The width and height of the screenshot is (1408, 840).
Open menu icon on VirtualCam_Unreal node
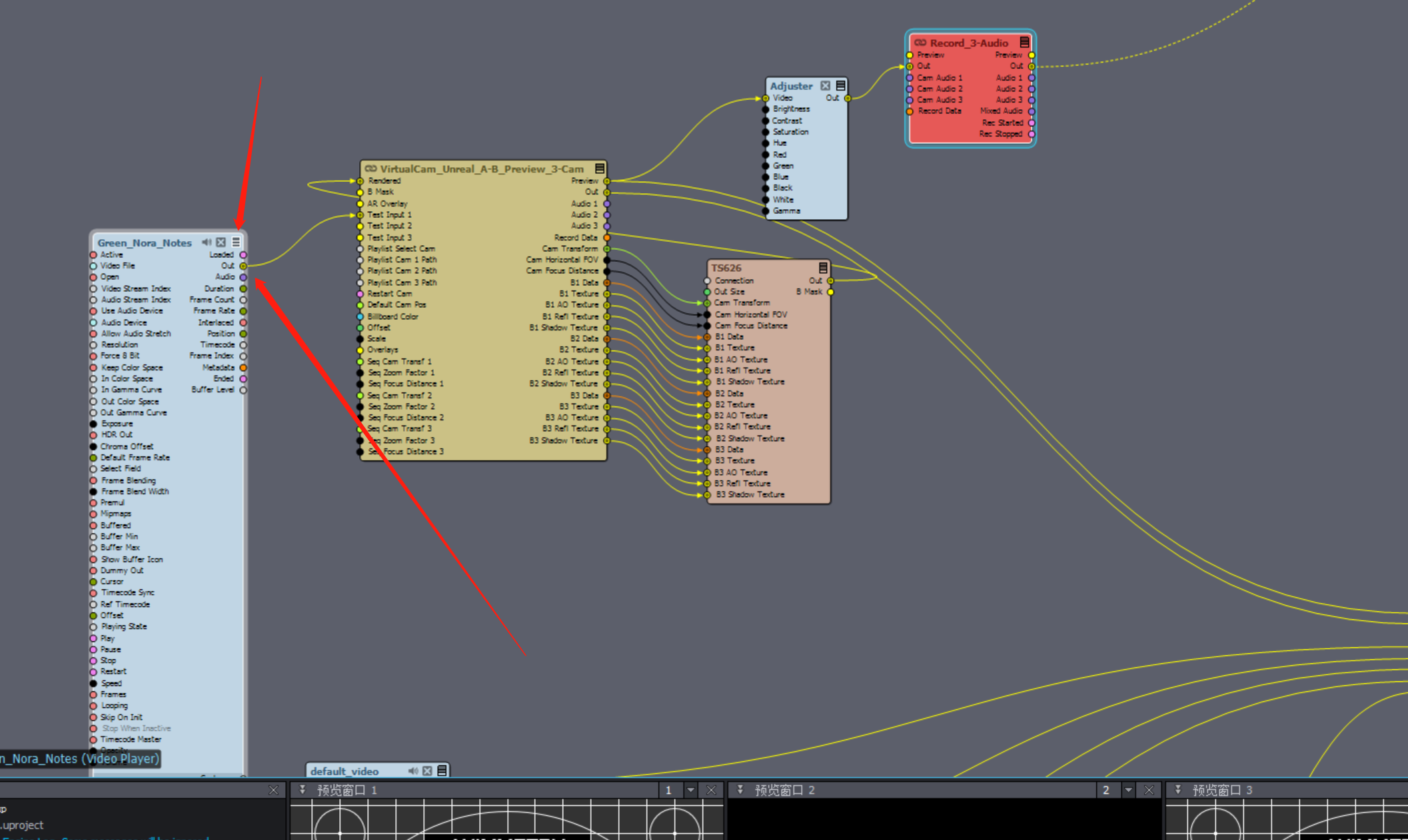(600, 169)
